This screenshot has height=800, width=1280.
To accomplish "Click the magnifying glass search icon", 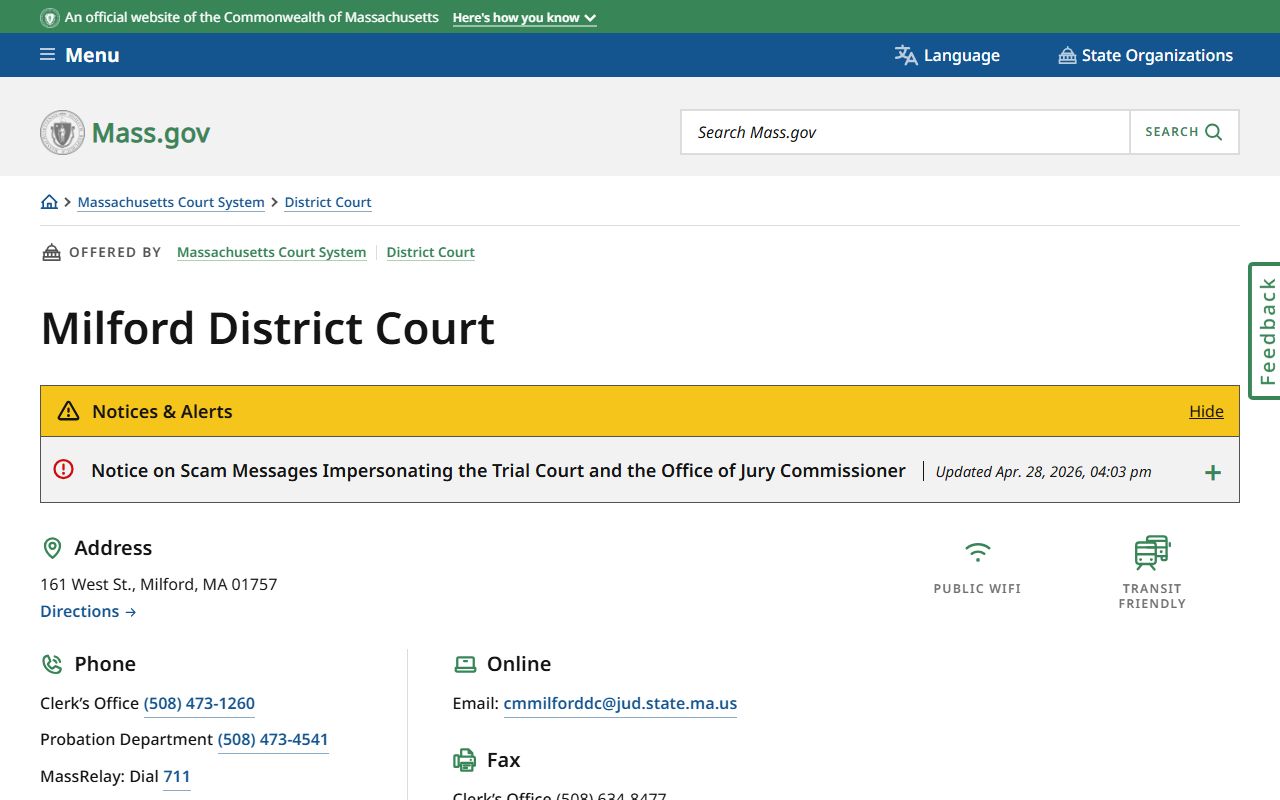I will coord(1214,132).
